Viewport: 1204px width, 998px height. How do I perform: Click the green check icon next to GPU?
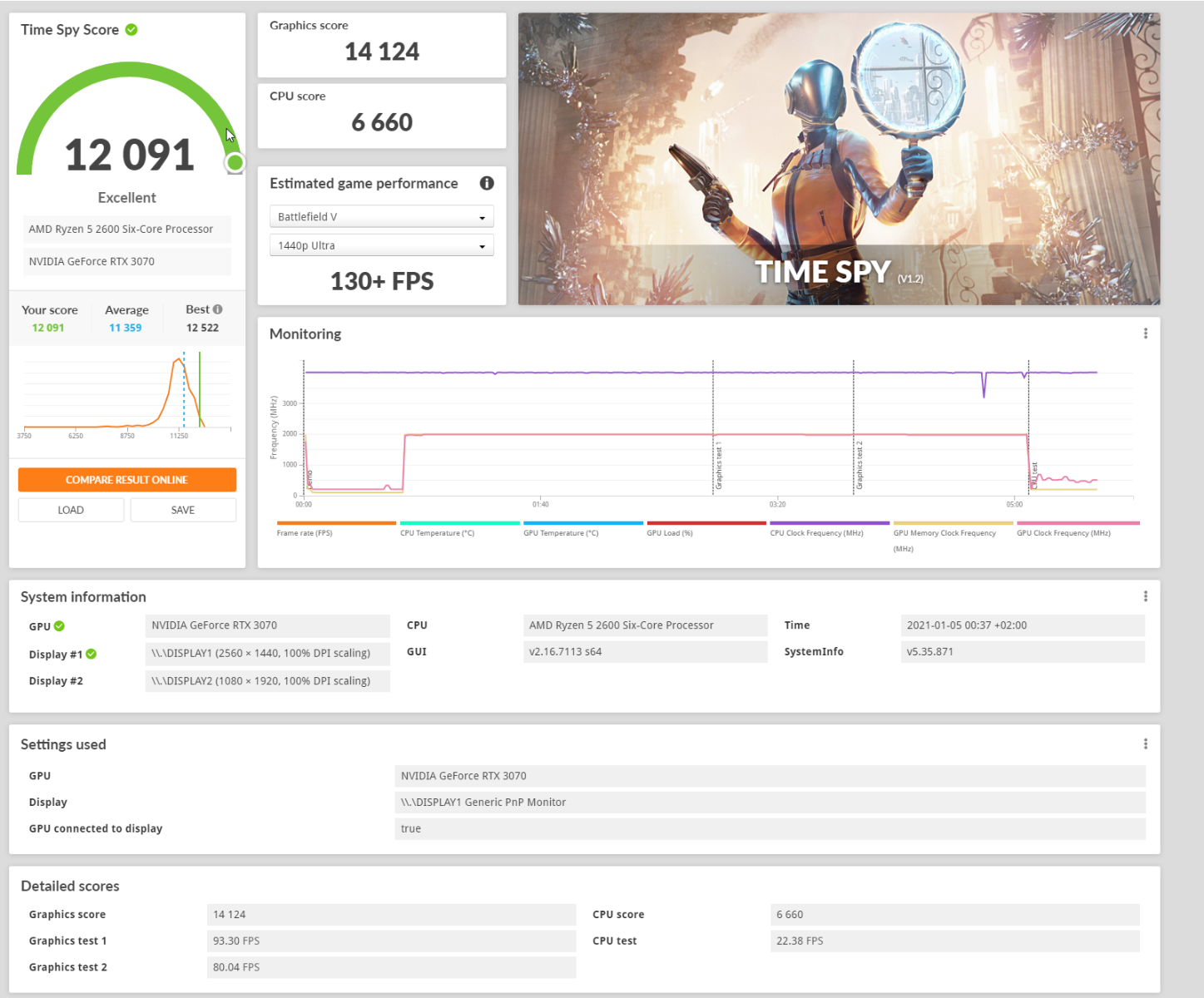pyautogui.click(x=60, y=626)
